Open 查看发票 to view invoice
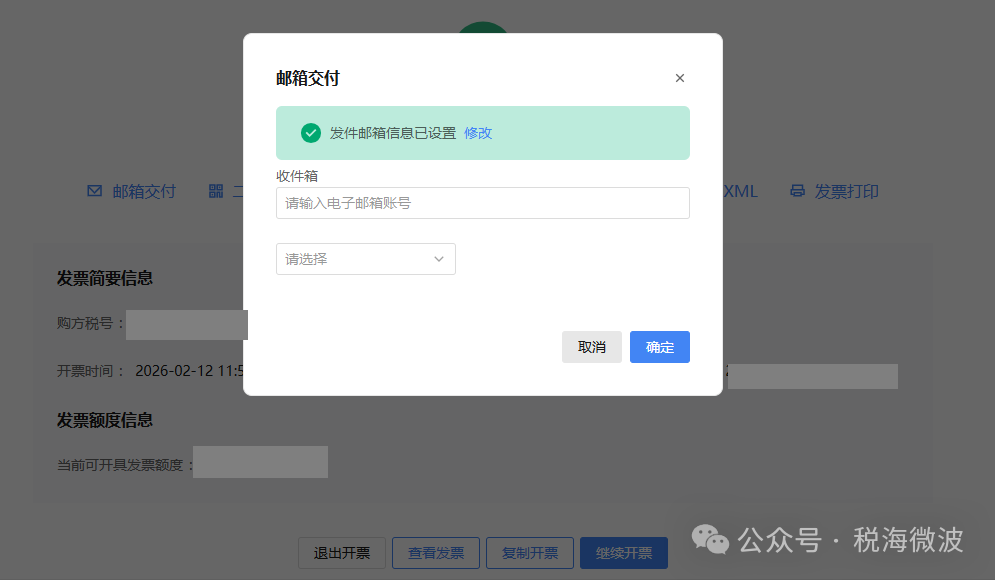This screenshot has width=995, height=580. click(x=435, y=553)
